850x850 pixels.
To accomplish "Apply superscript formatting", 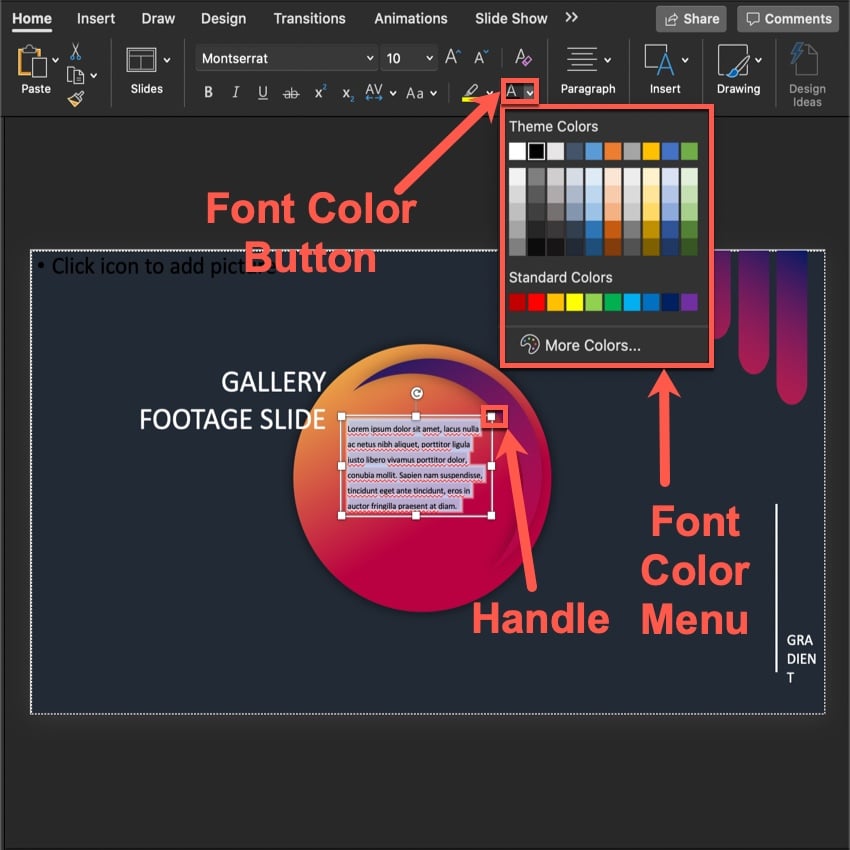I will coord(320,93).
